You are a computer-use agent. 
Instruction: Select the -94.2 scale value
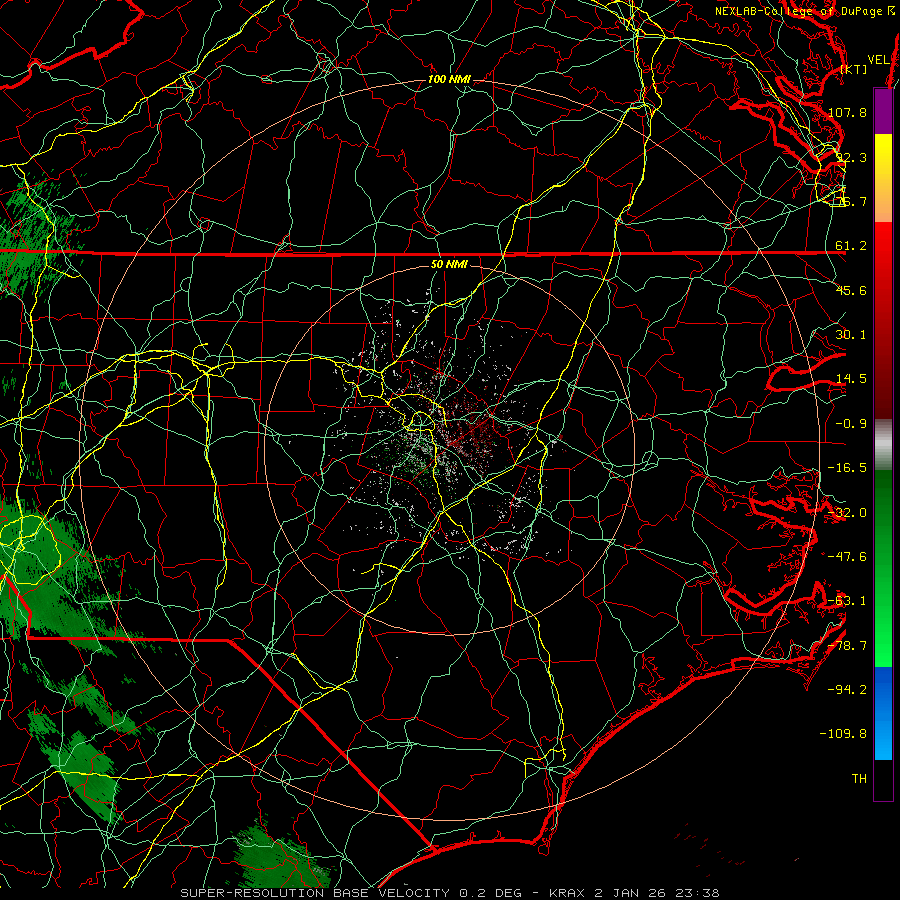coord(847,689)
